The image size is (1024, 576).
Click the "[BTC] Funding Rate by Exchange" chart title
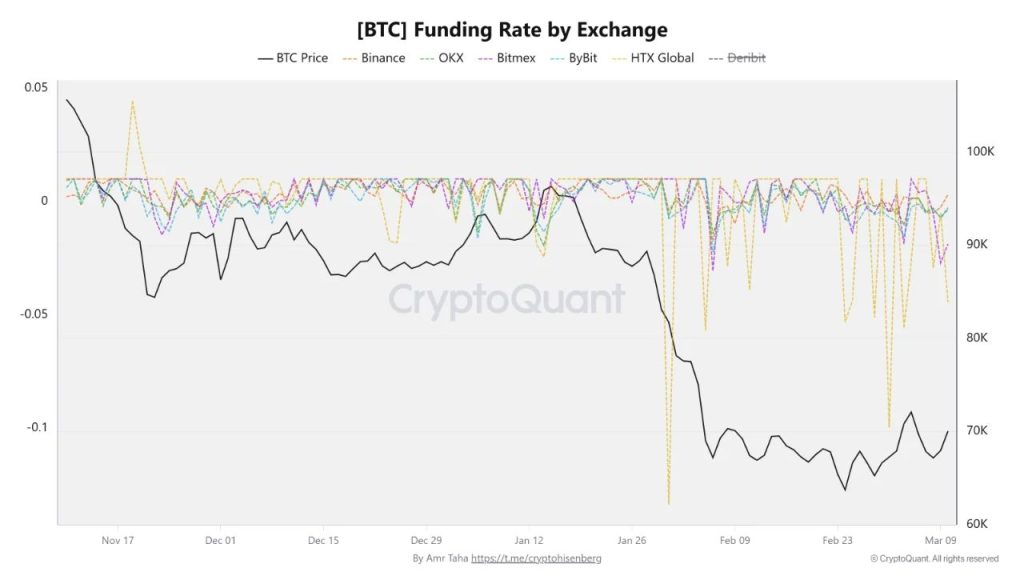[511, 30]
